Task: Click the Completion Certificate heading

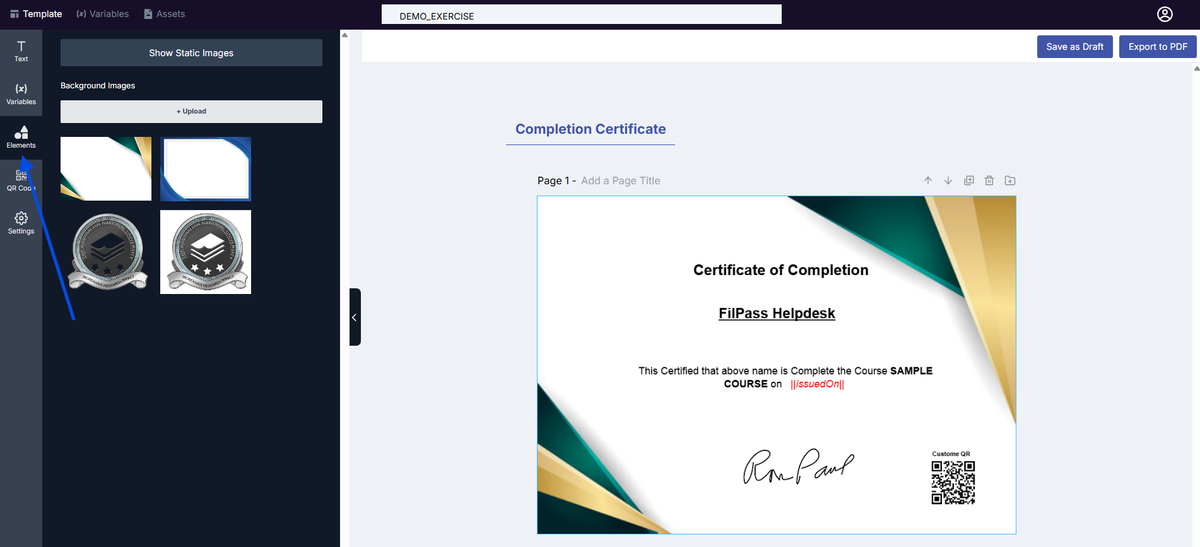Action: (x=590, y=129)
